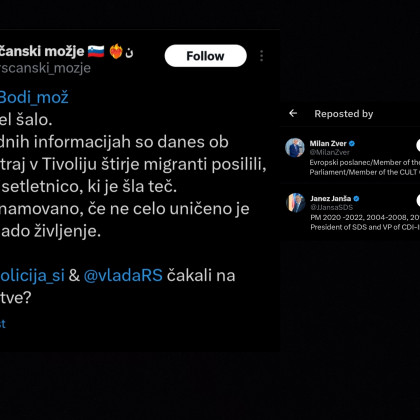420x420 pixels.
Task: Open Janez Janša's profile avatar
Action: pos(296,202)
